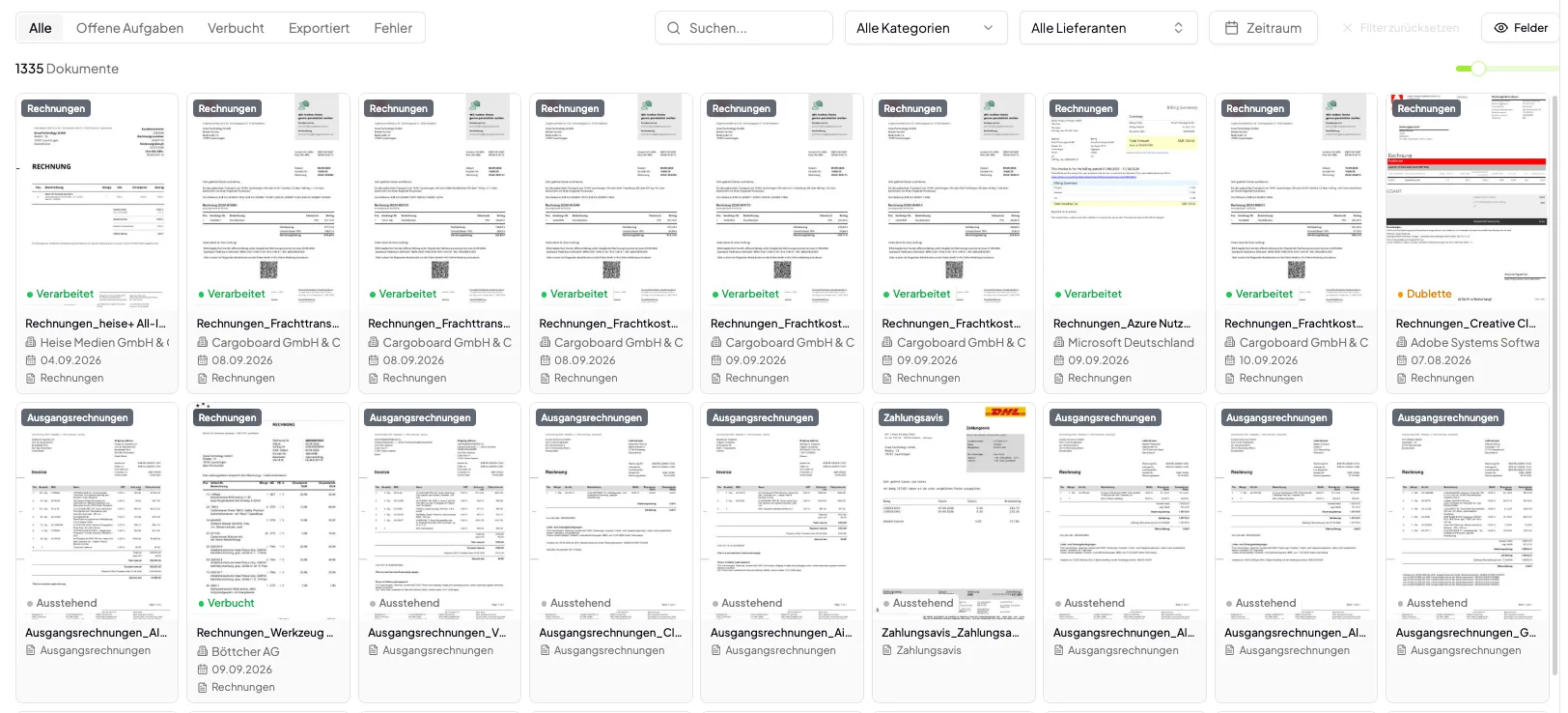Show the Verbucht tab

point(236,28)
